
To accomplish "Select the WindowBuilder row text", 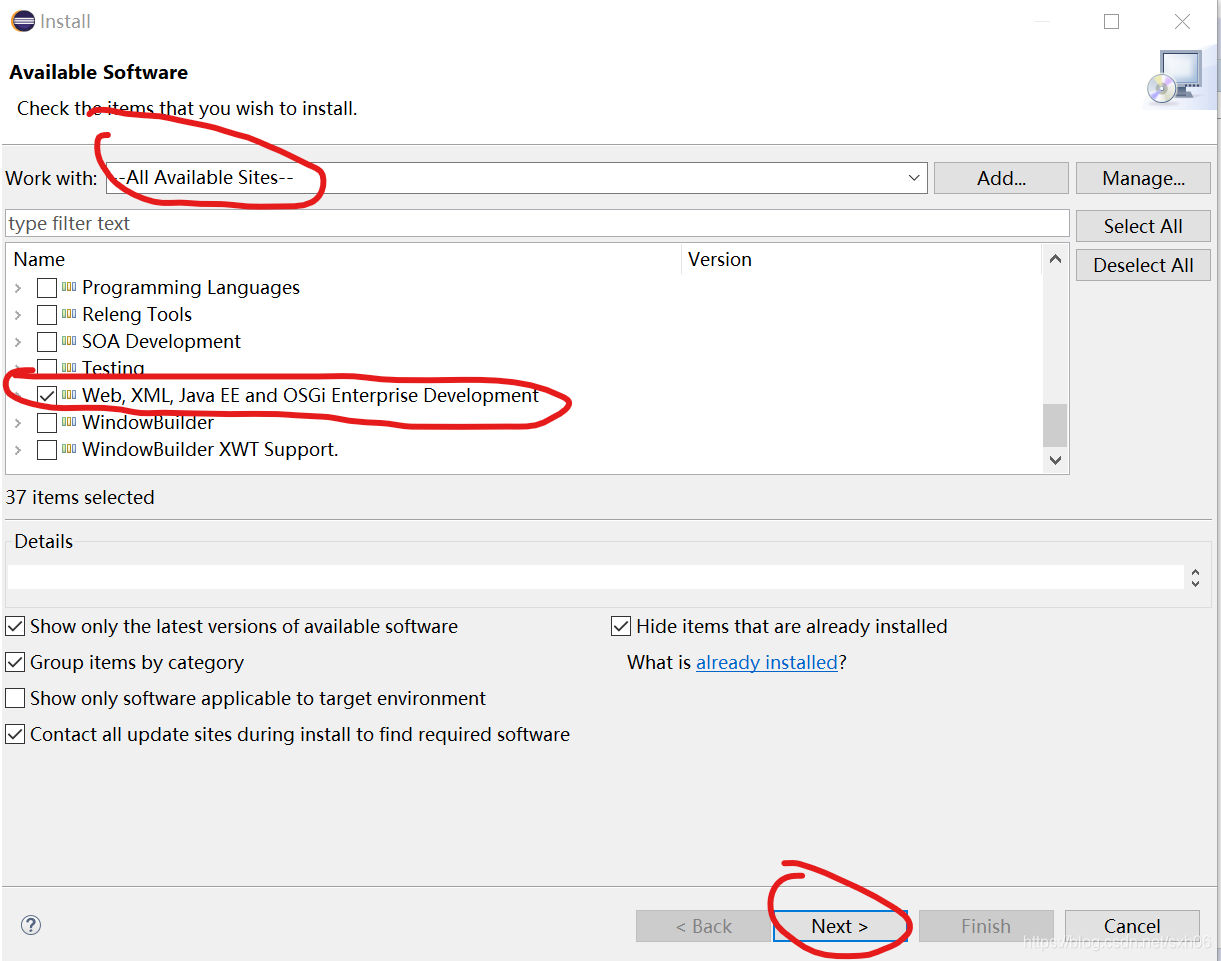I will (x=148, y=422).
